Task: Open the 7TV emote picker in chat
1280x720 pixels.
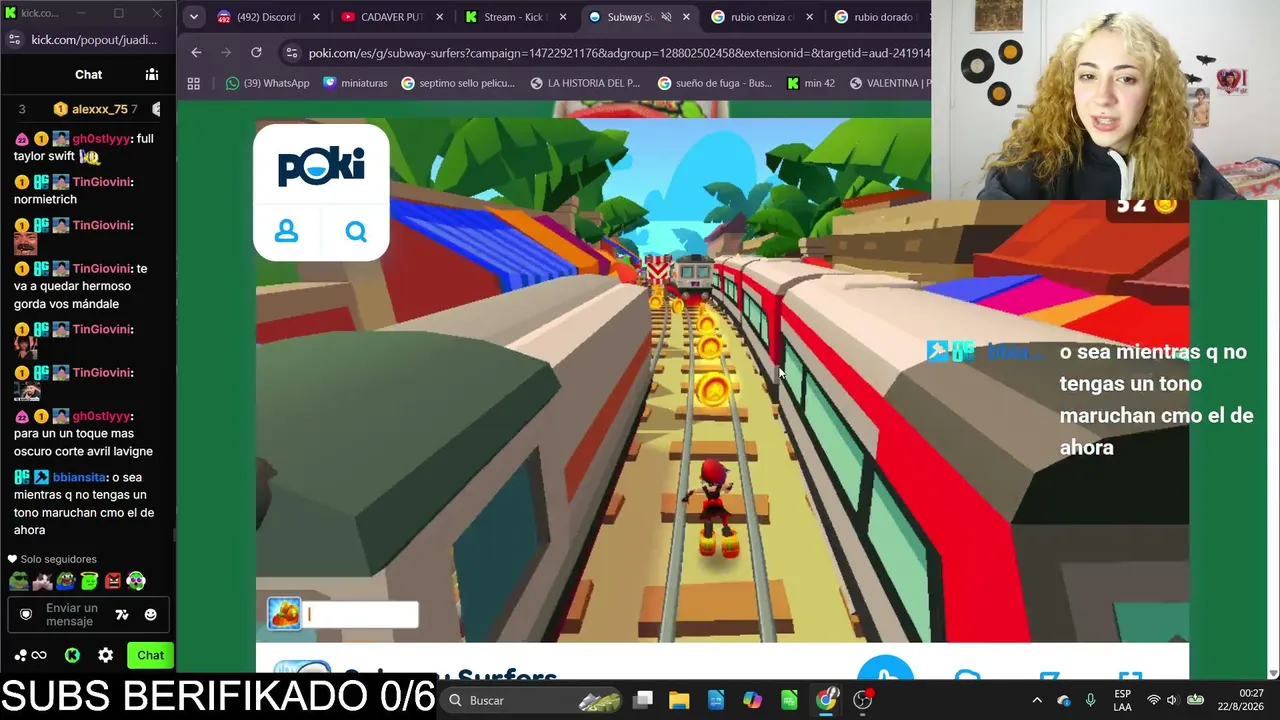Action: (x=122, y=615)
